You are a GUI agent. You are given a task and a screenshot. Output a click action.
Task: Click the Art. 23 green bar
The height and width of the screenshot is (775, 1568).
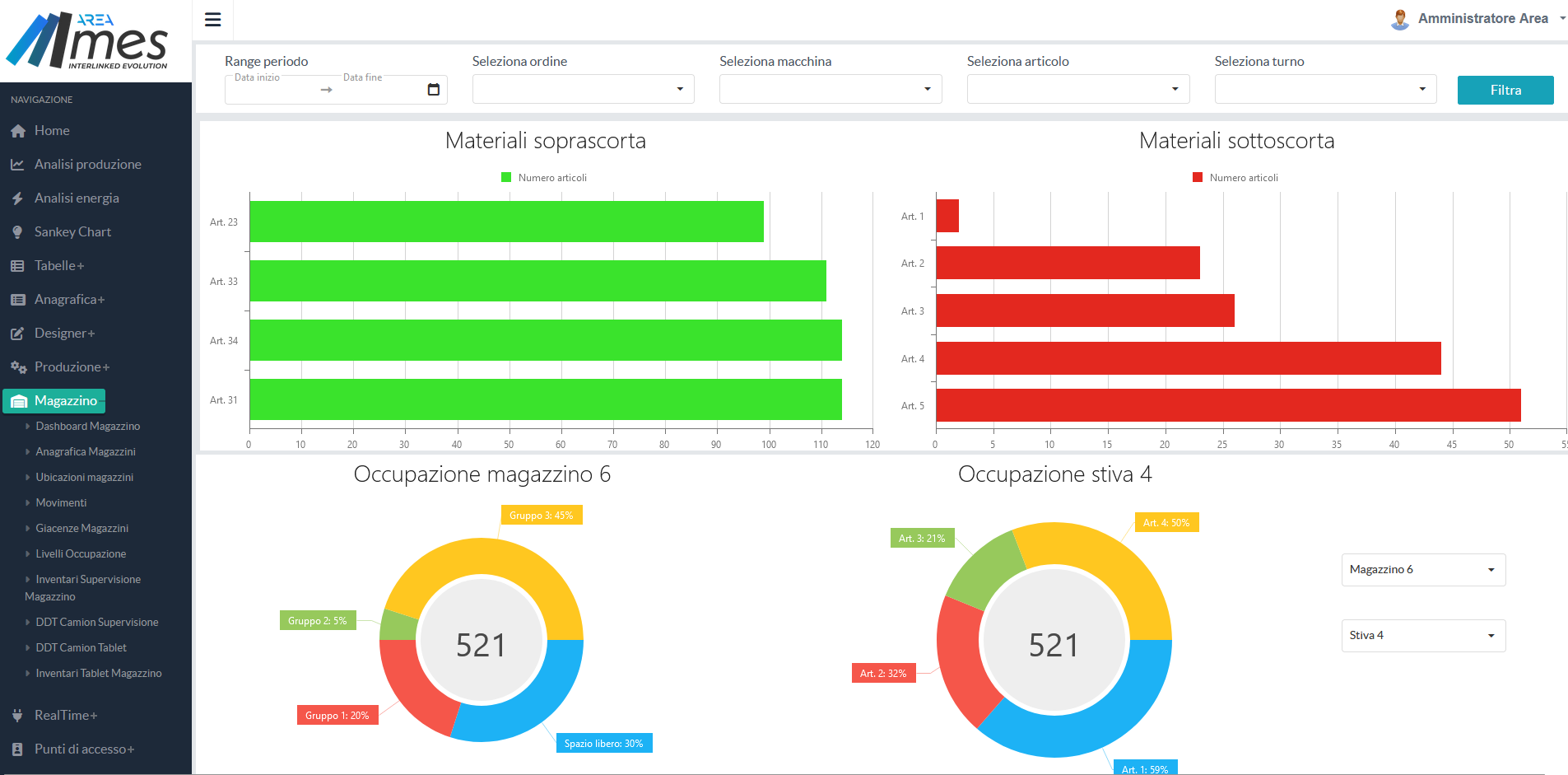(x=506, y=222)
